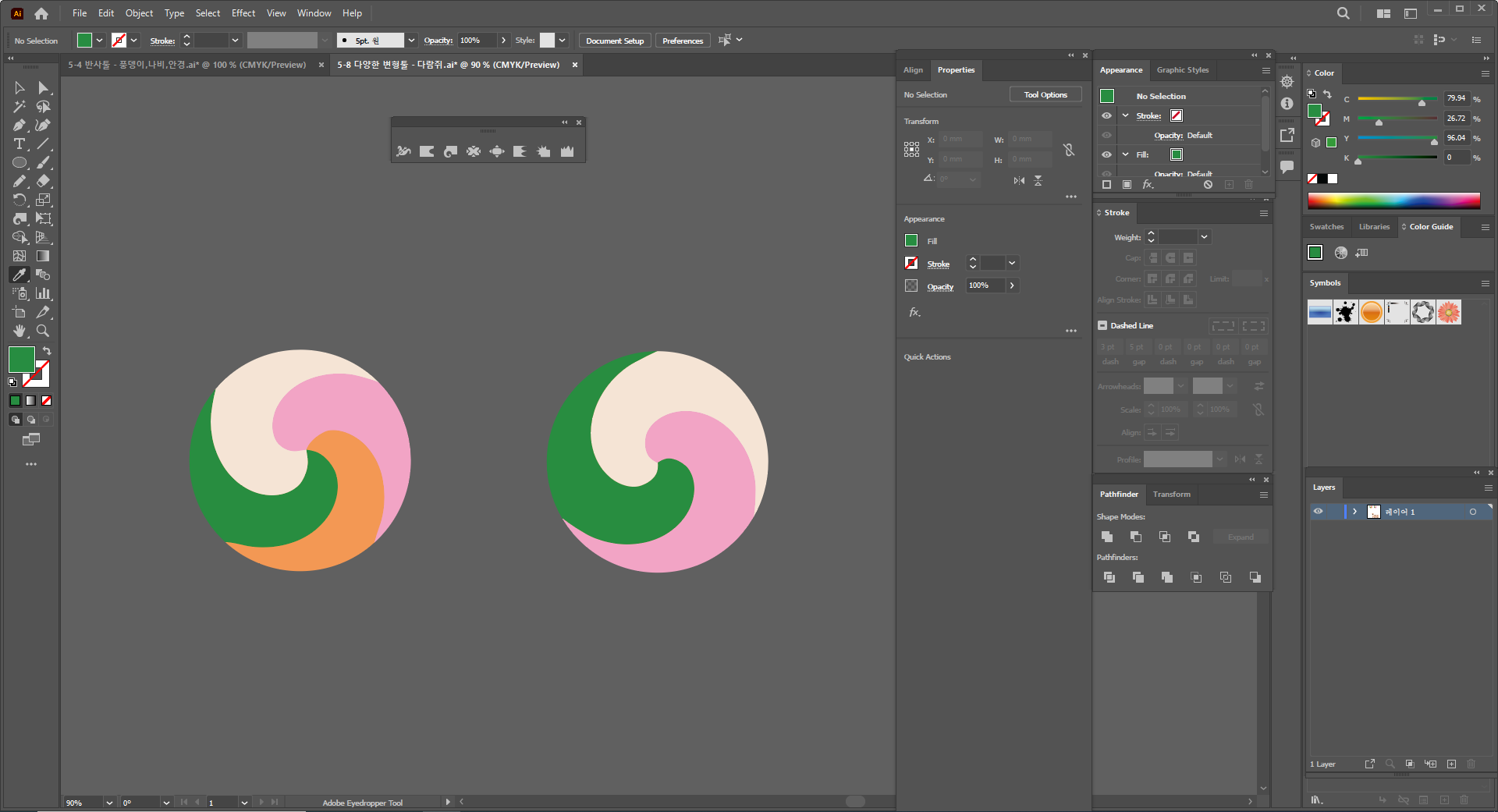Select the Column Graph tool

[x=44, y=294]
